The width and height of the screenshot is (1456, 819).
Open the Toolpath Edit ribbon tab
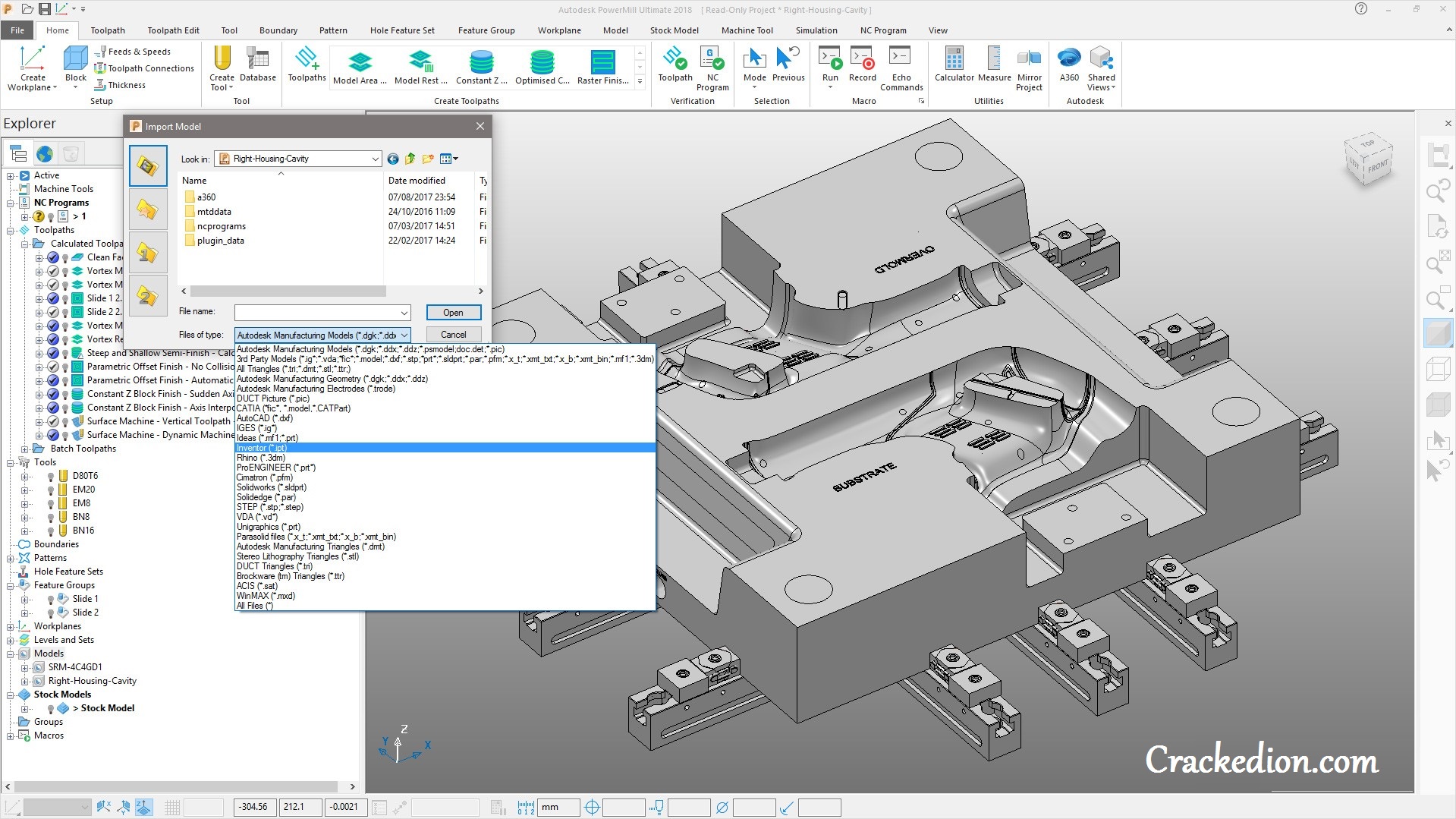click(x=173, y=30)
